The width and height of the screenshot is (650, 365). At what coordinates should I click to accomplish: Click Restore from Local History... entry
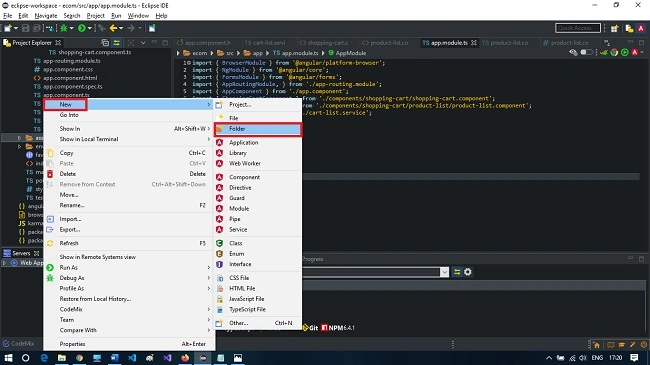pos(95,299)
